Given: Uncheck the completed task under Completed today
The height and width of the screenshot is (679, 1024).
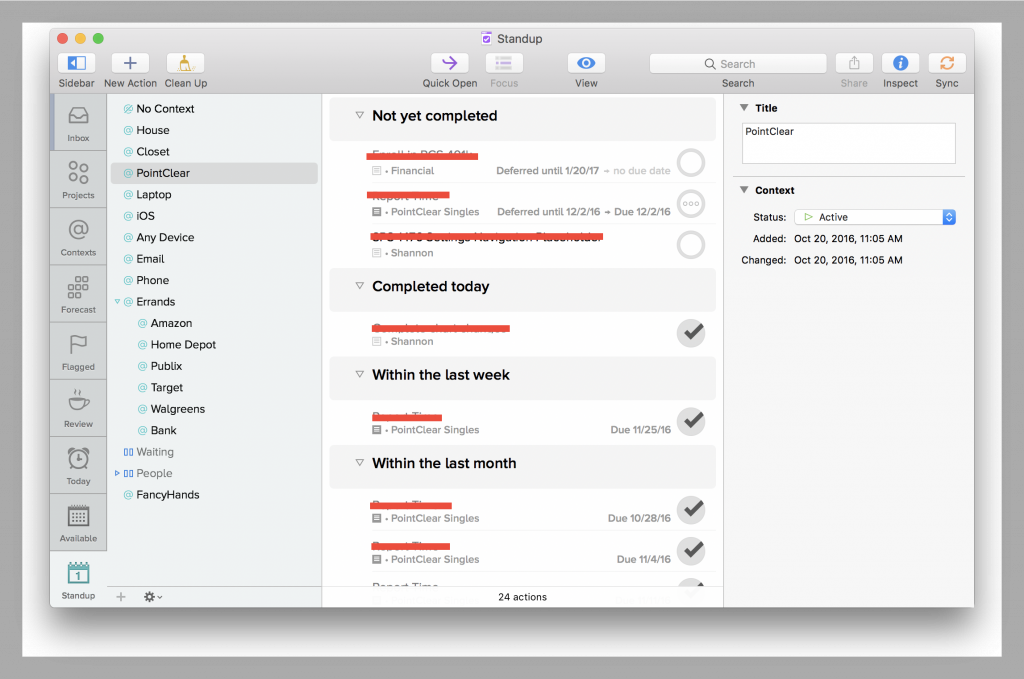Looking at the screenshot, I should pos(691,333).
